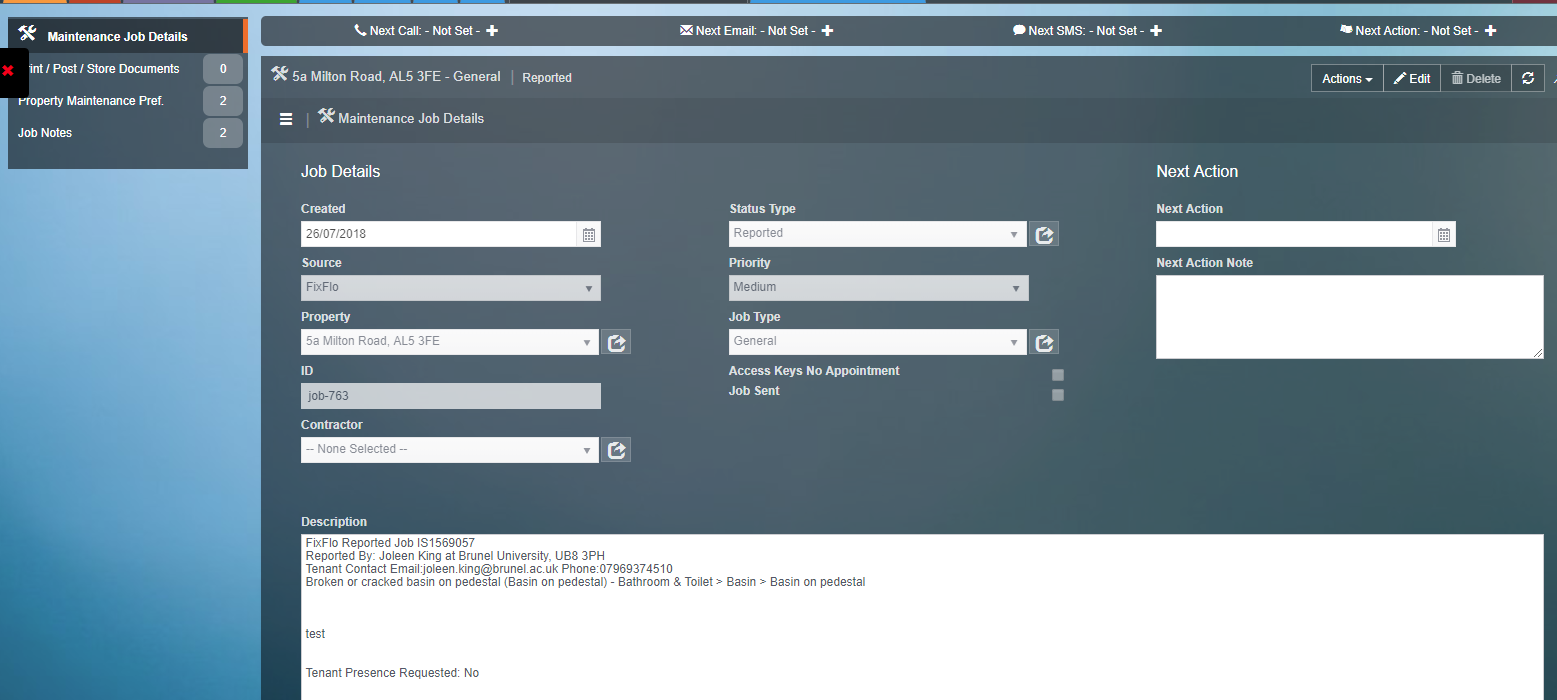Click the Edit button
The width and height of the screenshot is (1557, 700).
(x=1412, y=78)
